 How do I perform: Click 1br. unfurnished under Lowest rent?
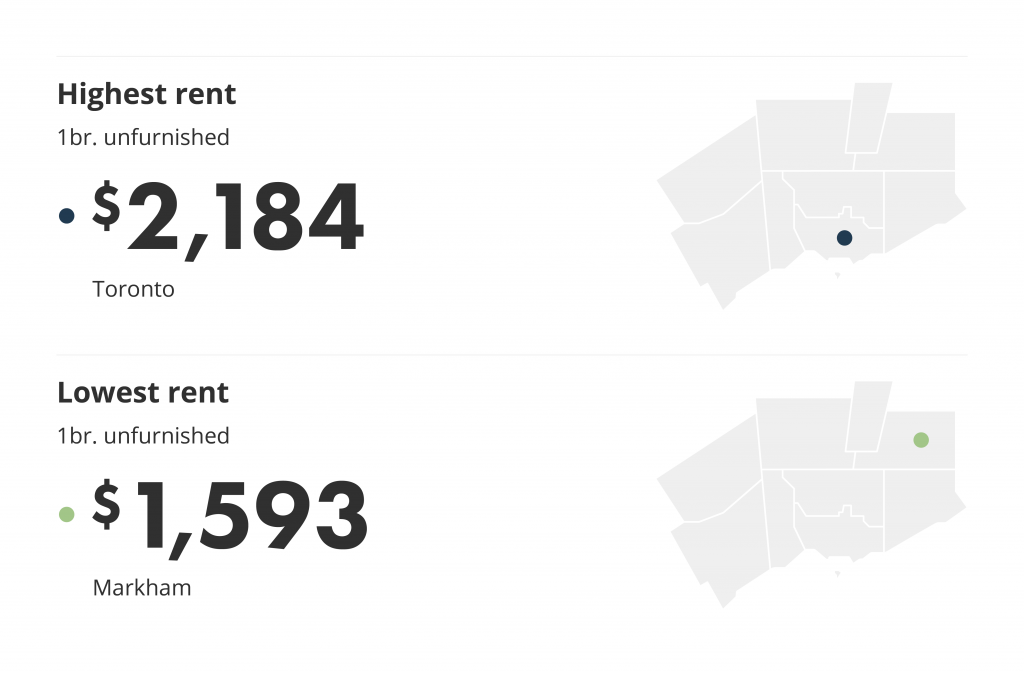click(x=143, y=436)
